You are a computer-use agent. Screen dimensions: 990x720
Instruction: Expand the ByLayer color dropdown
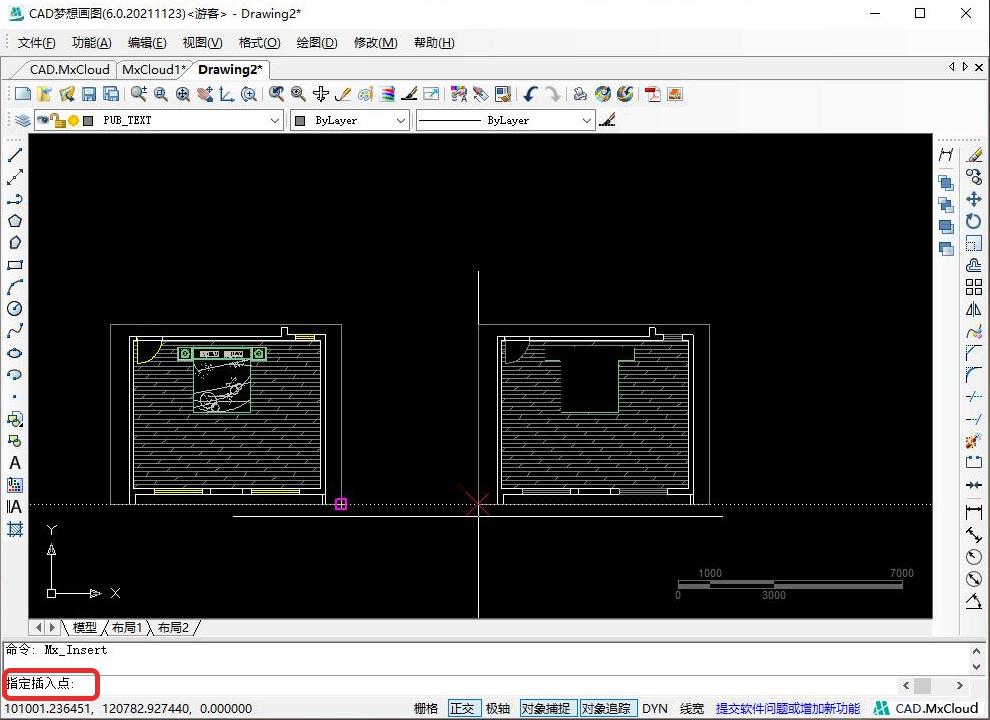tap(401, 120)
